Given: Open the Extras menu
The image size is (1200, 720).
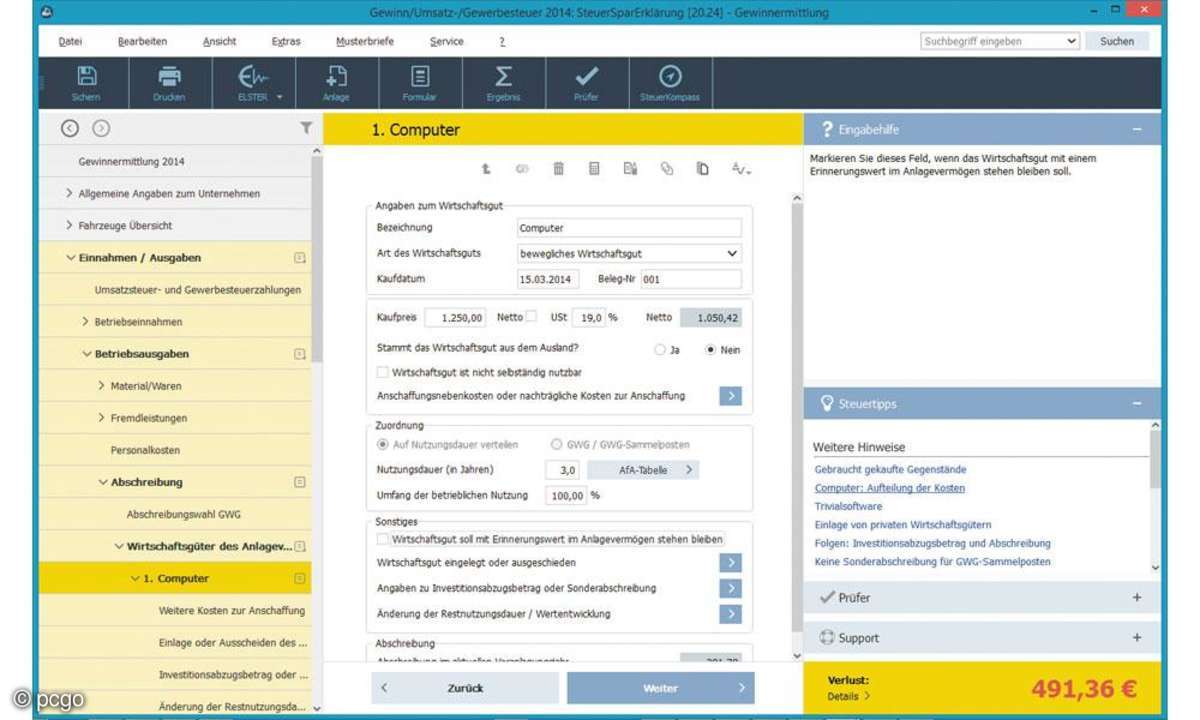Looking at the screenshot, I should (286, 41).
